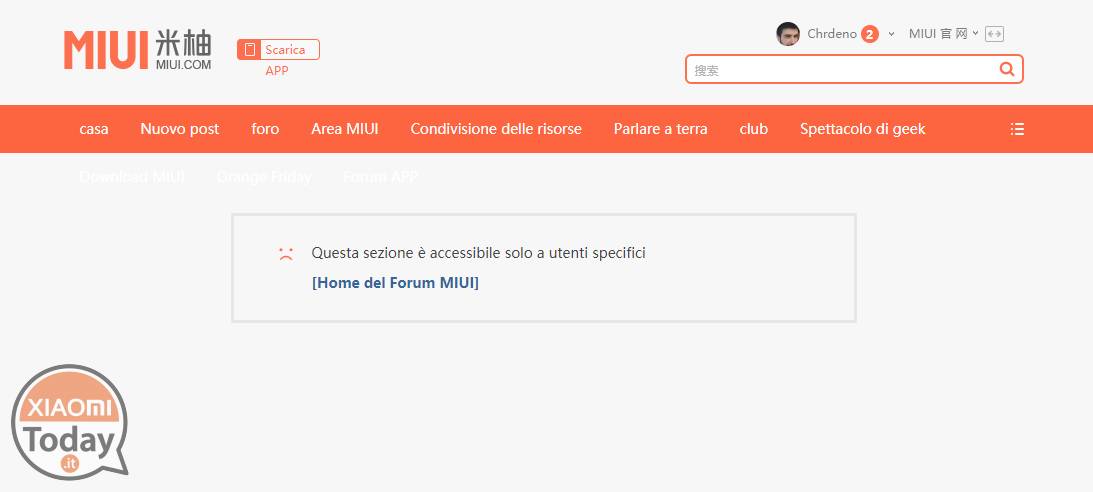
Task: Click the Xiaomi Today watermark logo
Action: (72, 420)
